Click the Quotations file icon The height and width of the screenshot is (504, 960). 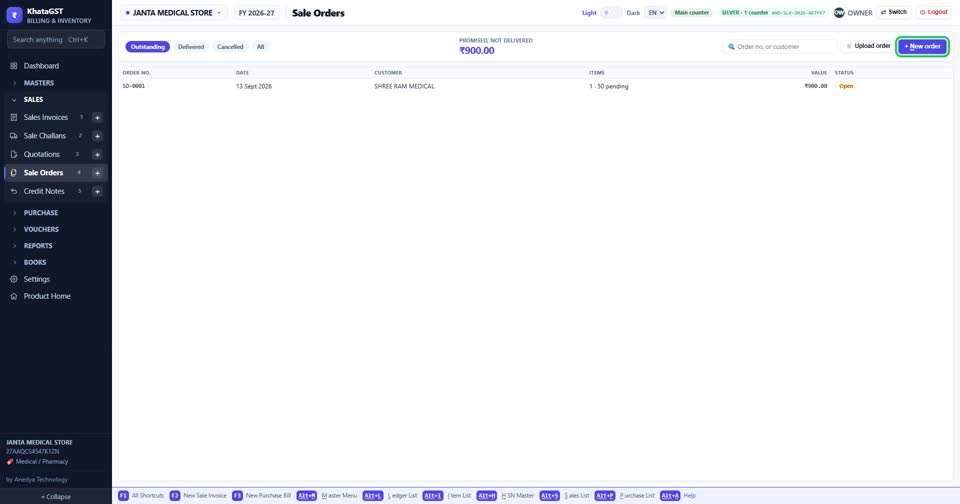coord(13,154)
